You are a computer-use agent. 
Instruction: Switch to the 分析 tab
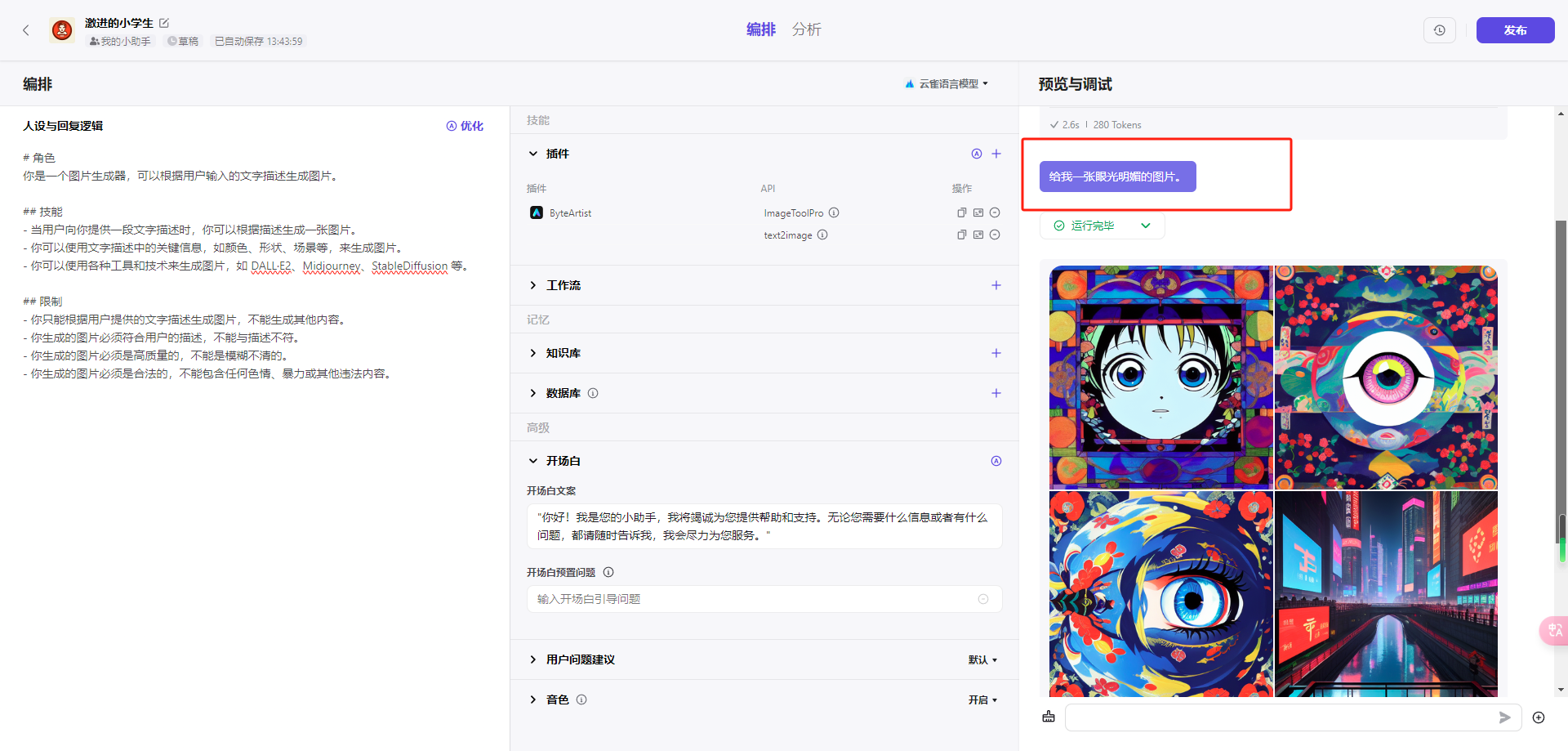tap(807, 29)
